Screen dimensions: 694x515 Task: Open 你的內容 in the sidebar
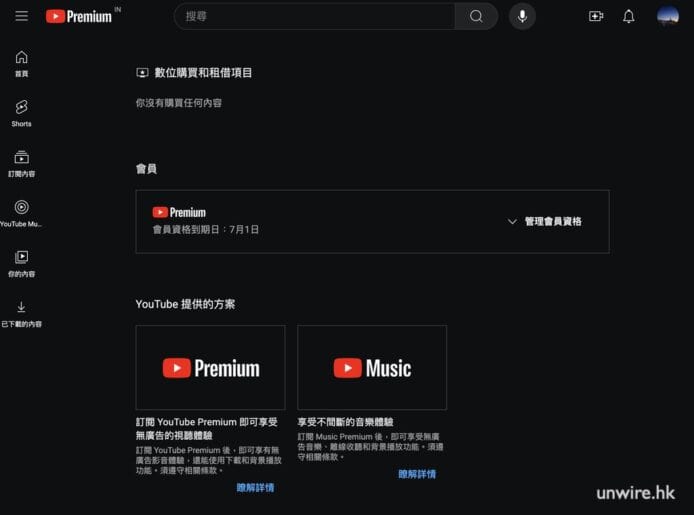pyautogui.click(x=21, y=263)
